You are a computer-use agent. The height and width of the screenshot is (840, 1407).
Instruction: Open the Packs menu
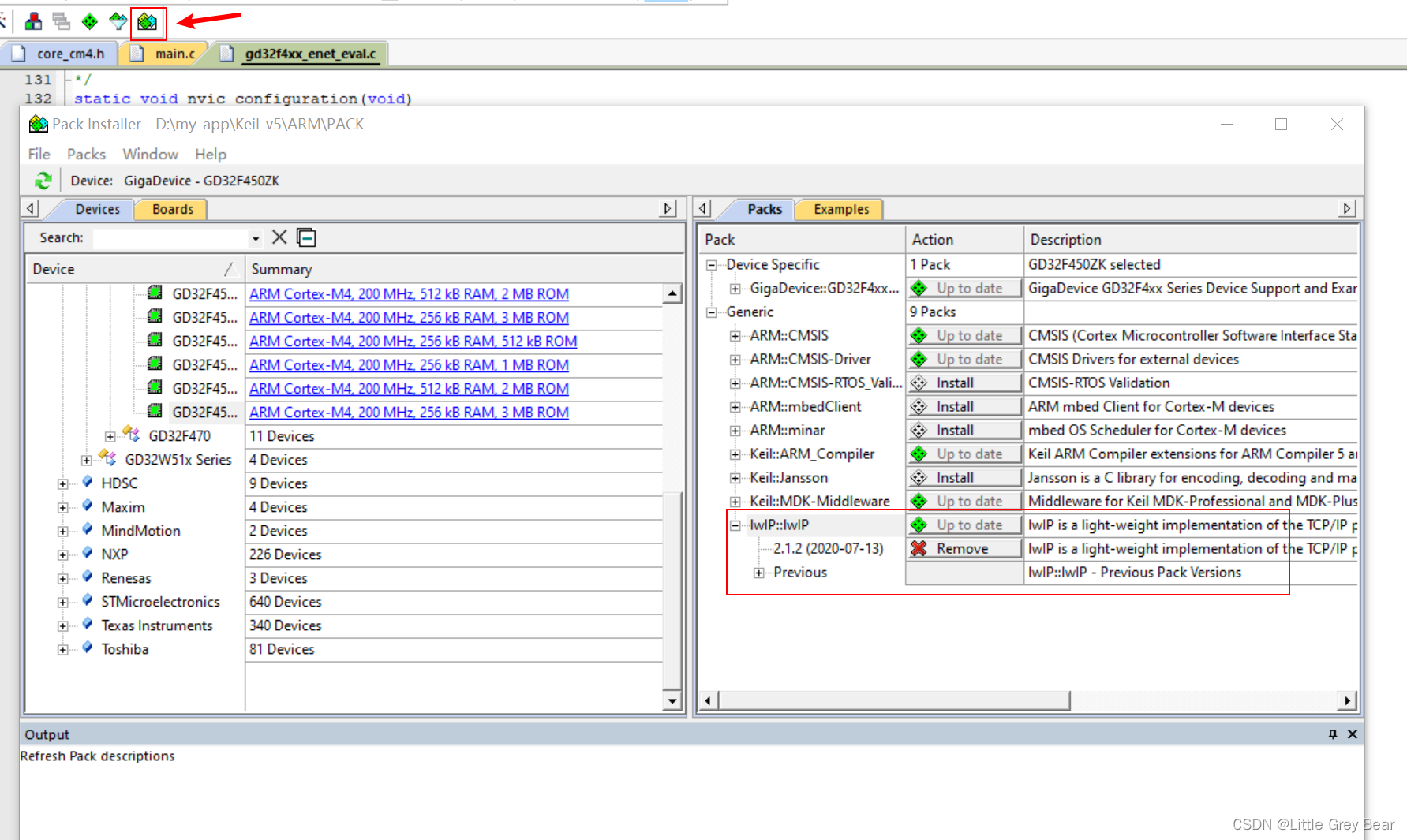(x=86, y=154)
